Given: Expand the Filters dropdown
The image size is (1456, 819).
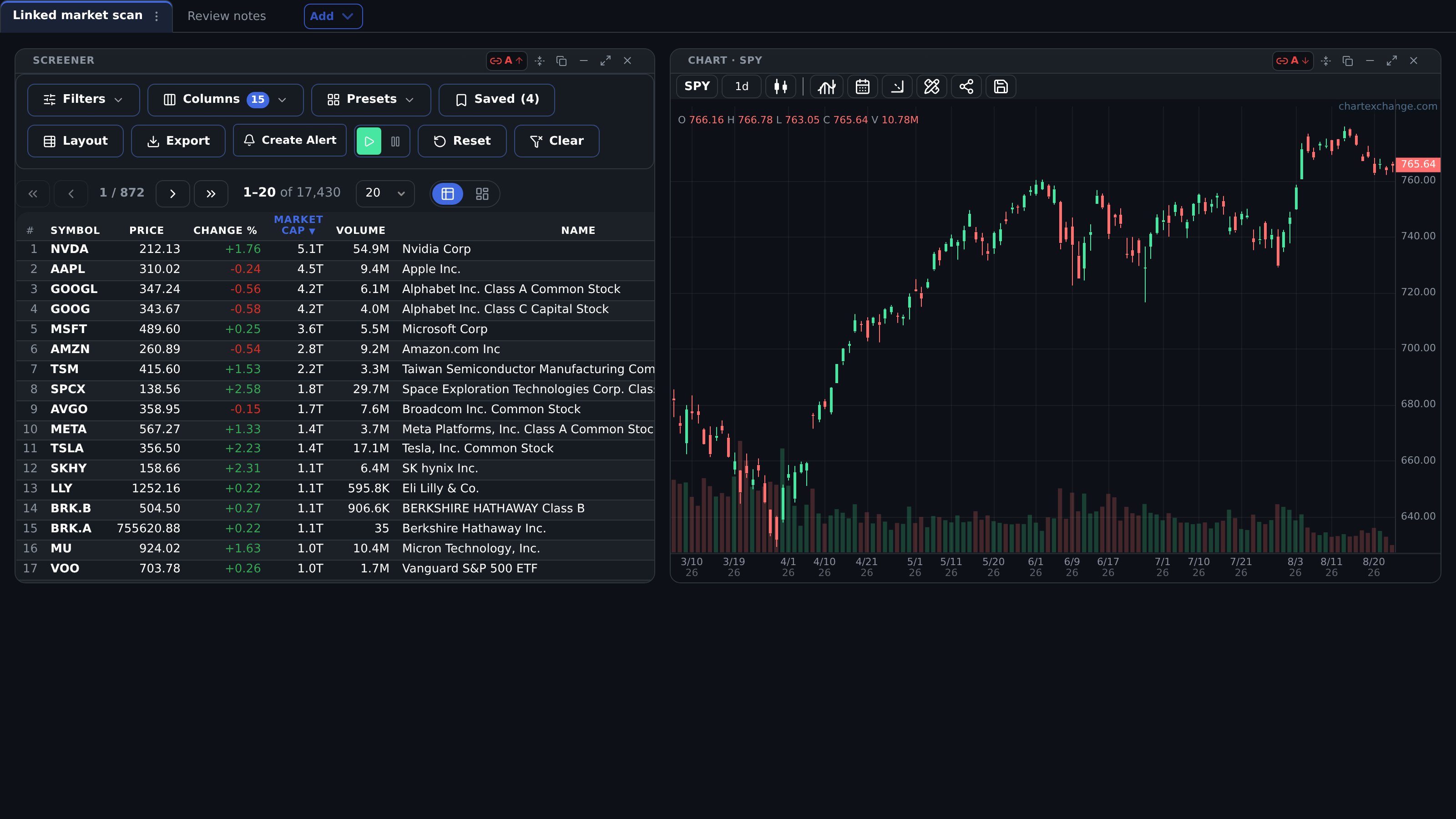Looking at the screenshot, I should tap(84, 100).
